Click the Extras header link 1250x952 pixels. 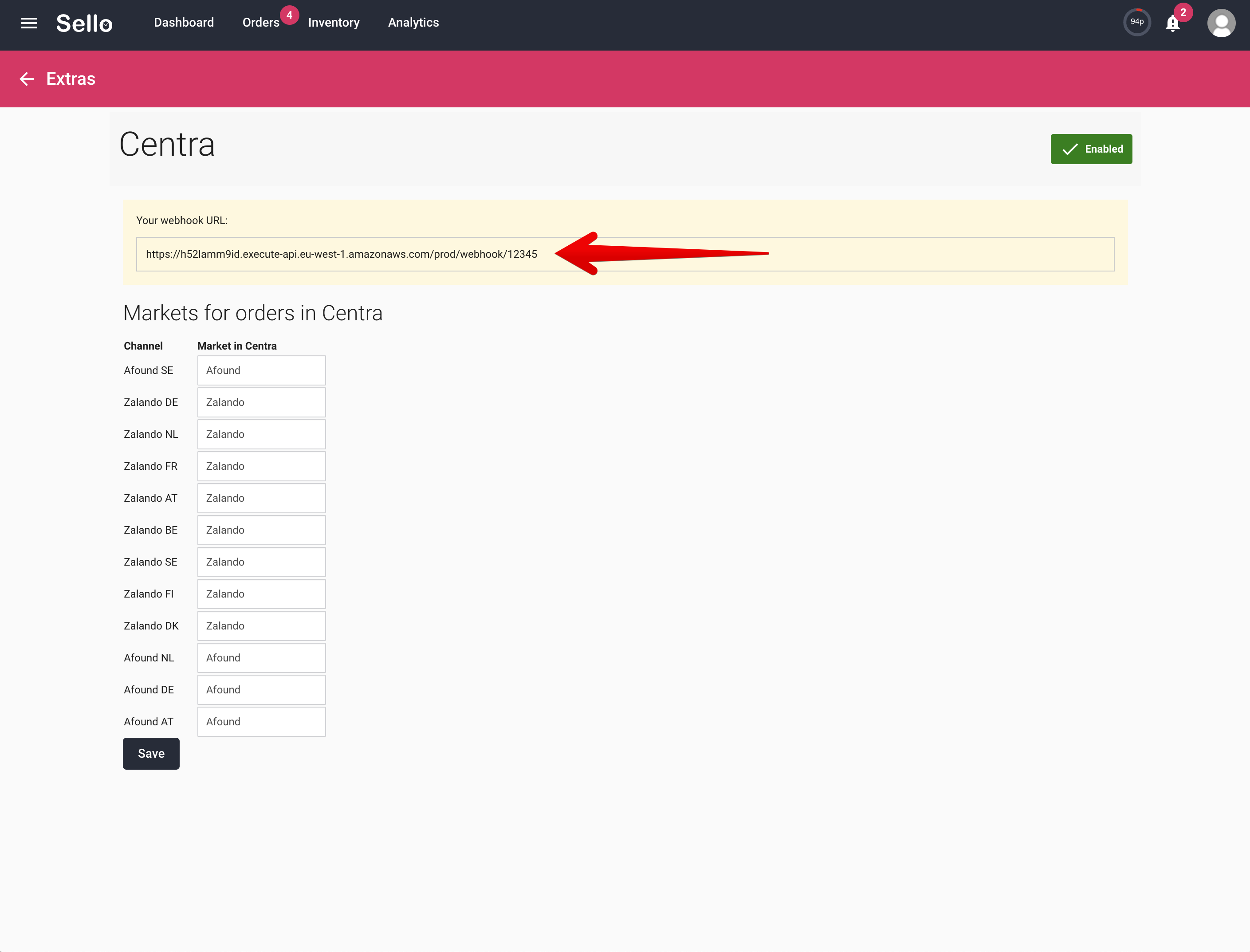pyautogui.click(x=71, y=79)
